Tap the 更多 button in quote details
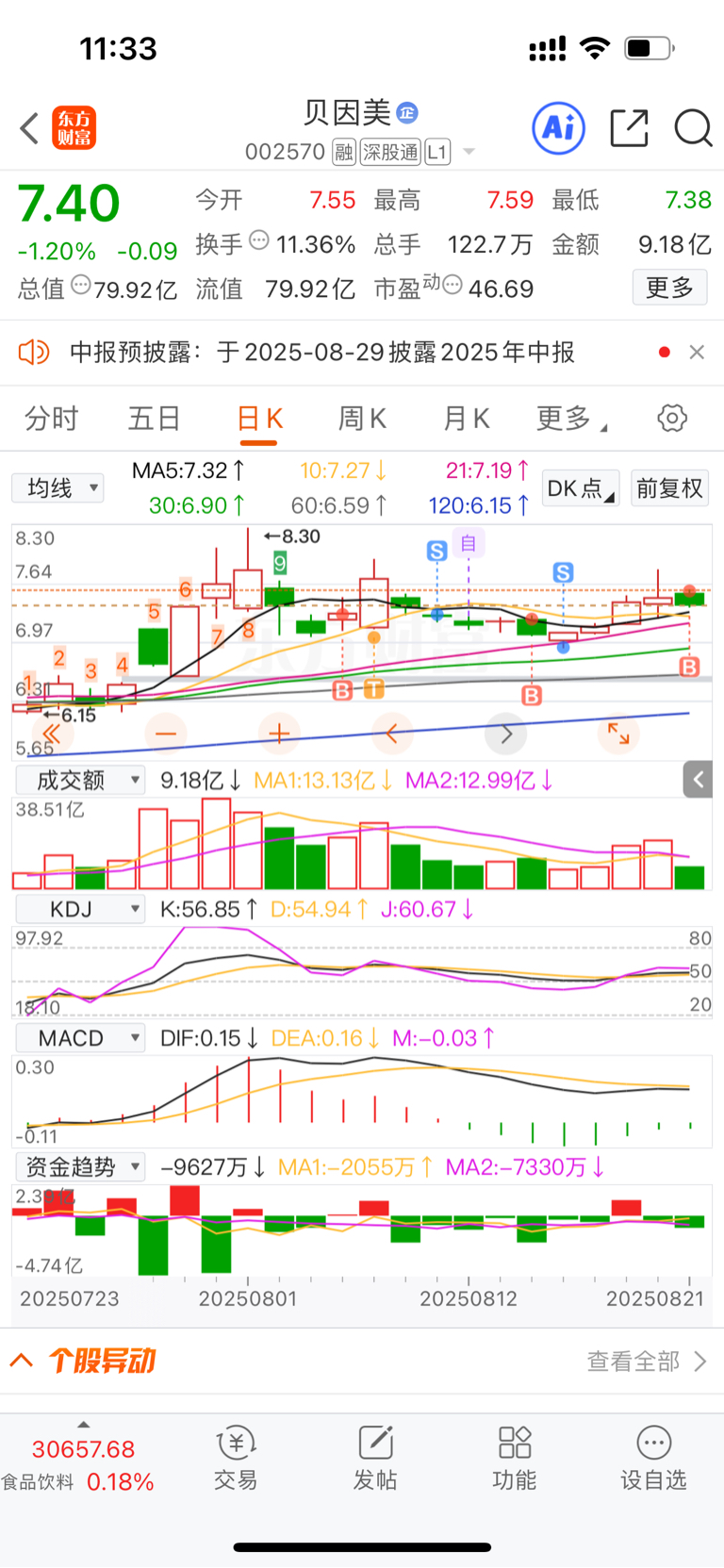The image size is (724, 1568). coord(669,288)
